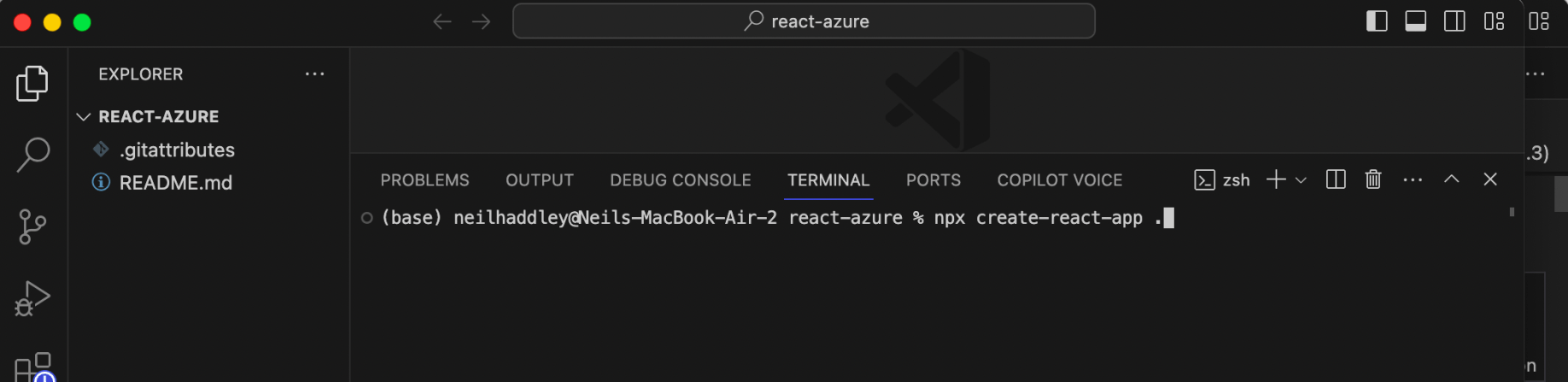Collapse the REACT-AZURE folder tree
The image size is (1568, 382).
[x=84, y=116]
